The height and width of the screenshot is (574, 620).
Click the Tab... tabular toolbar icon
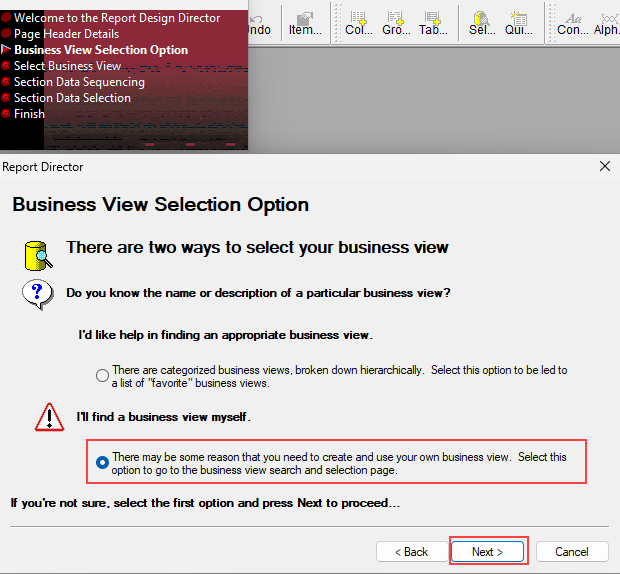coord(433,25)
